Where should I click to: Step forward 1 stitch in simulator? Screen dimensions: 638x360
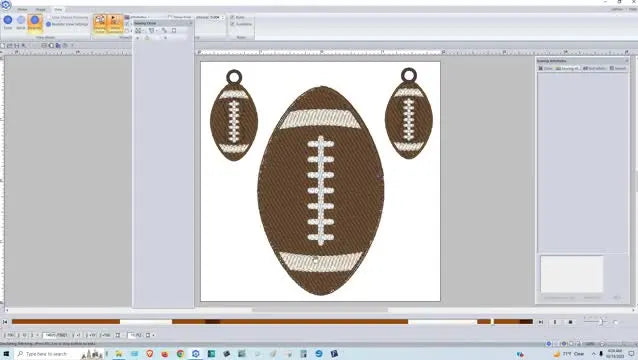[76, 335]
